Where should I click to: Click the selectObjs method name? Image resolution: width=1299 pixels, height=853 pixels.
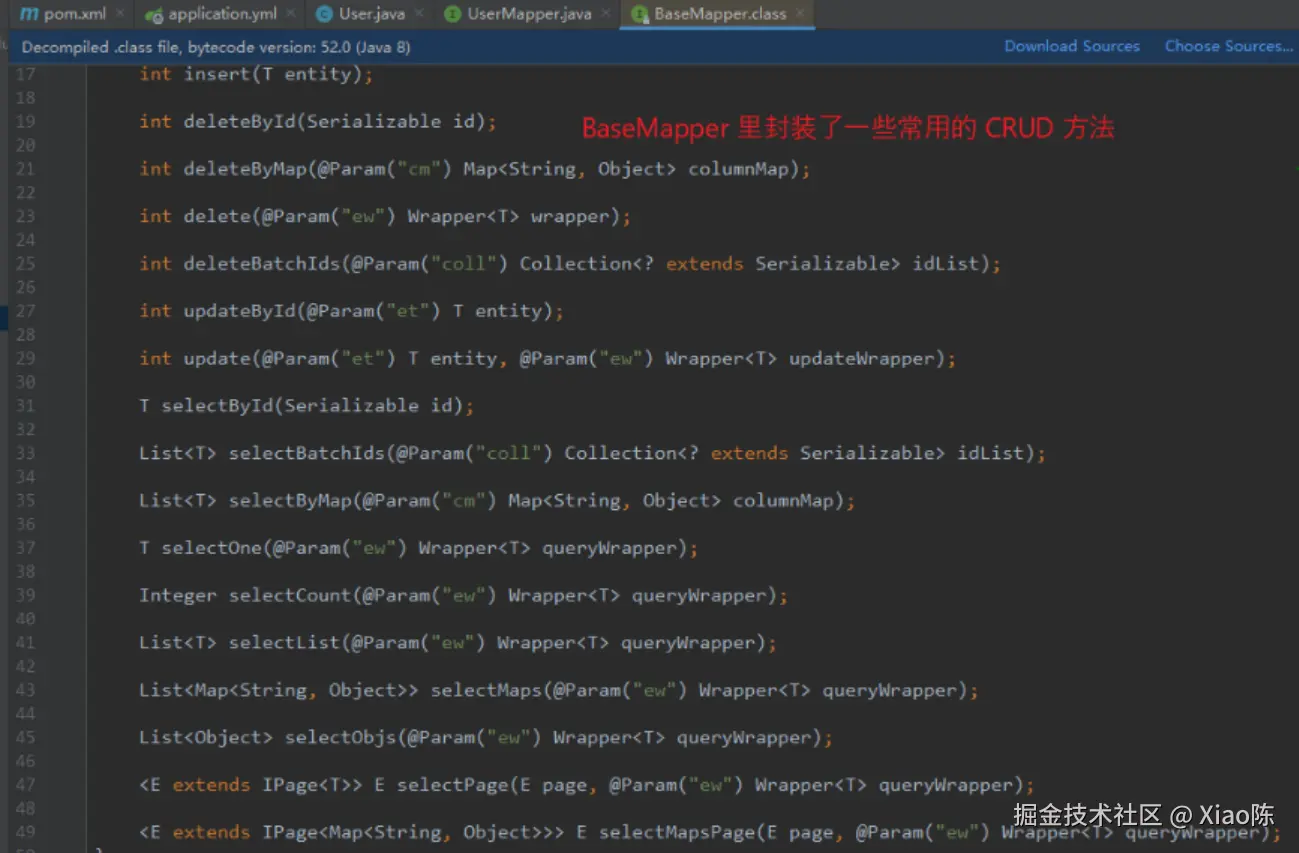coord(340,738)
